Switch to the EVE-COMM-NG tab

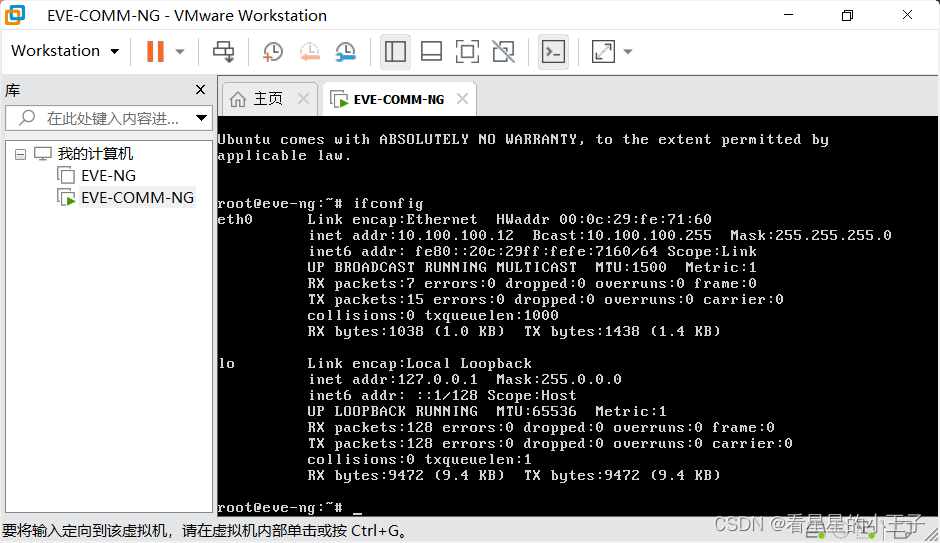pos(399,99)
